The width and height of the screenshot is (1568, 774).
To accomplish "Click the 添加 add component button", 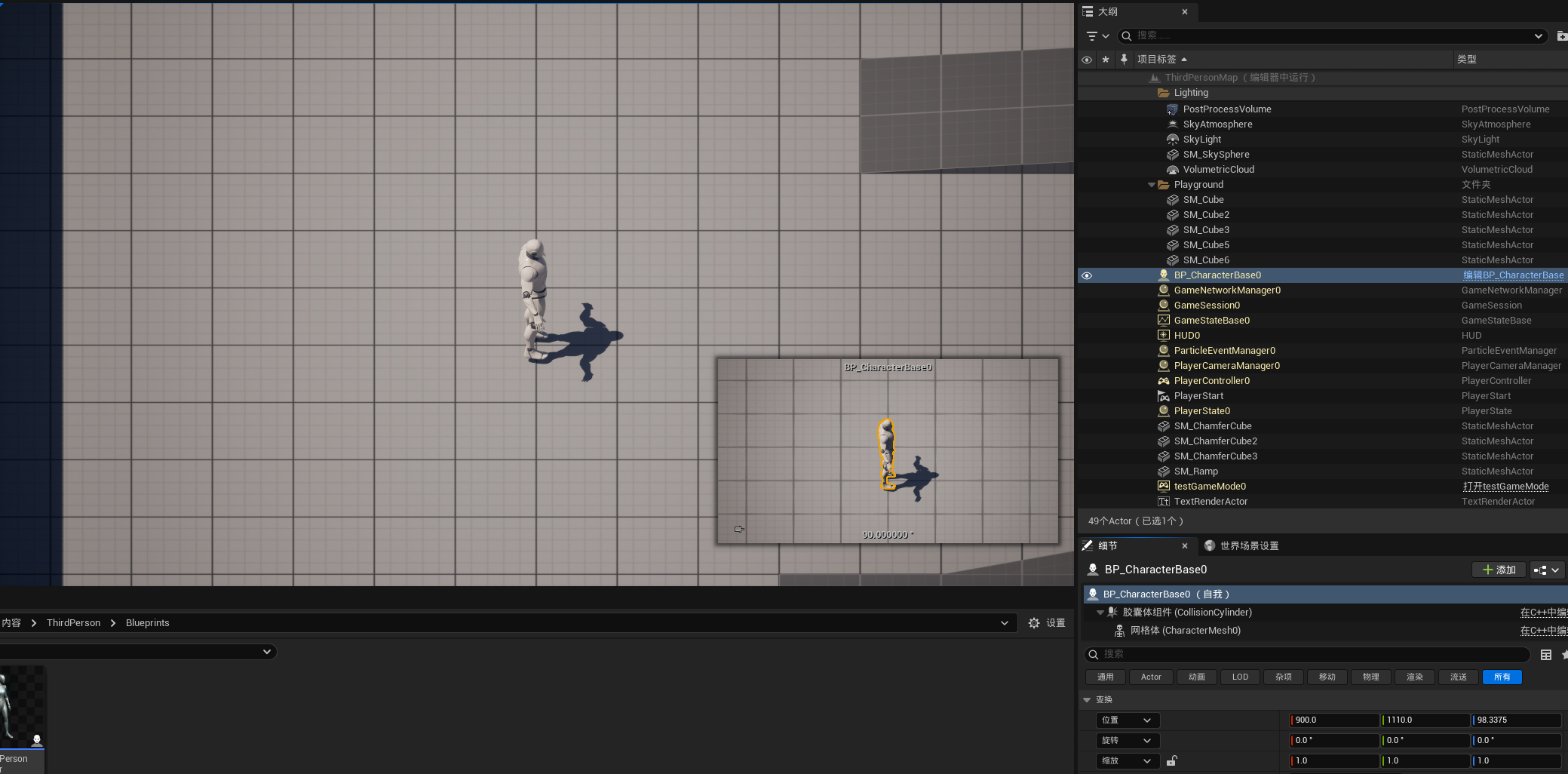I will pos(1499,570).
